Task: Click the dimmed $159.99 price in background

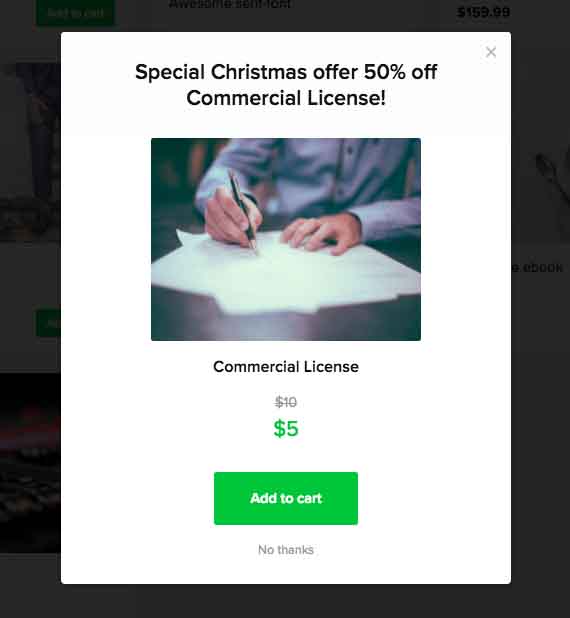Action: [x=483, y=12]
